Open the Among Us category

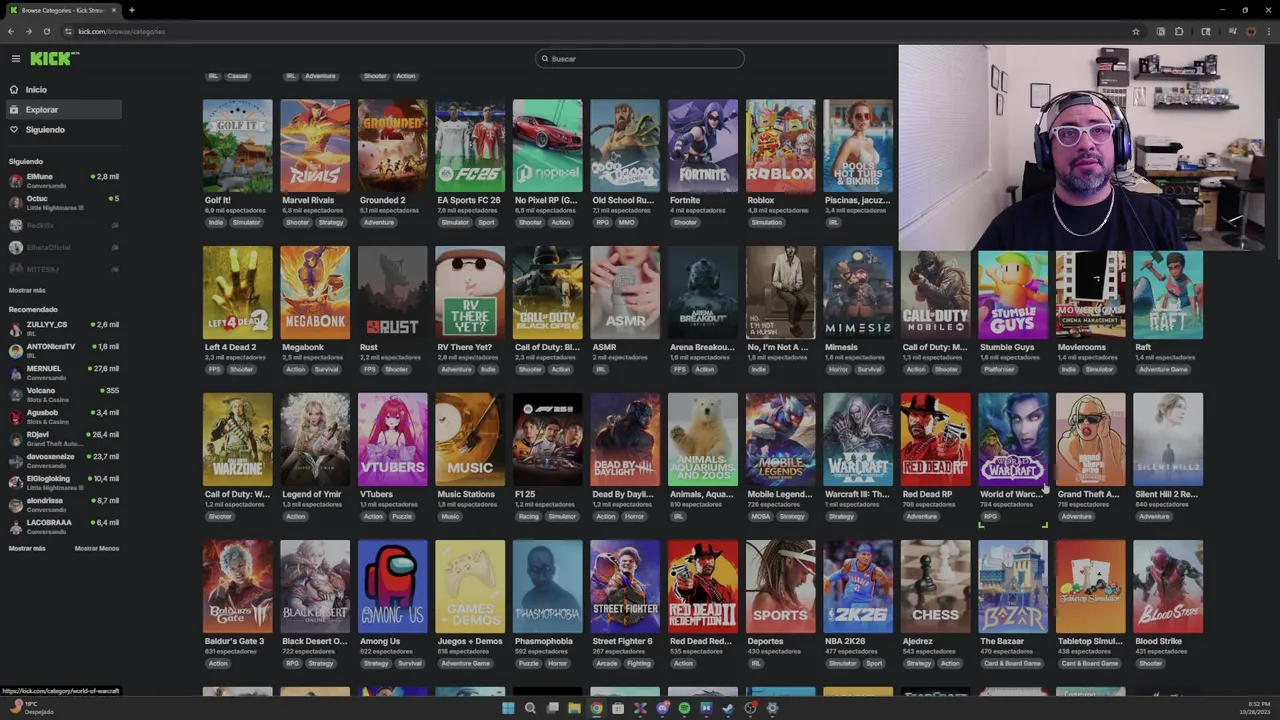393,587
